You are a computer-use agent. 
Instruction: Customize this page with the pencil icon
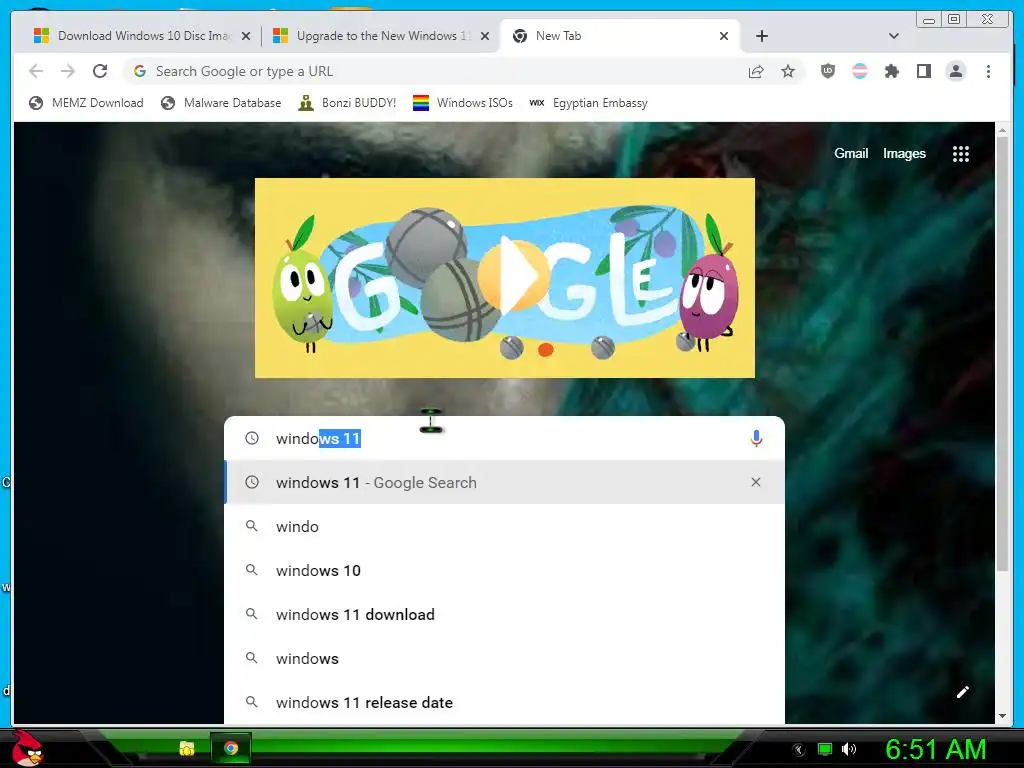963,692
